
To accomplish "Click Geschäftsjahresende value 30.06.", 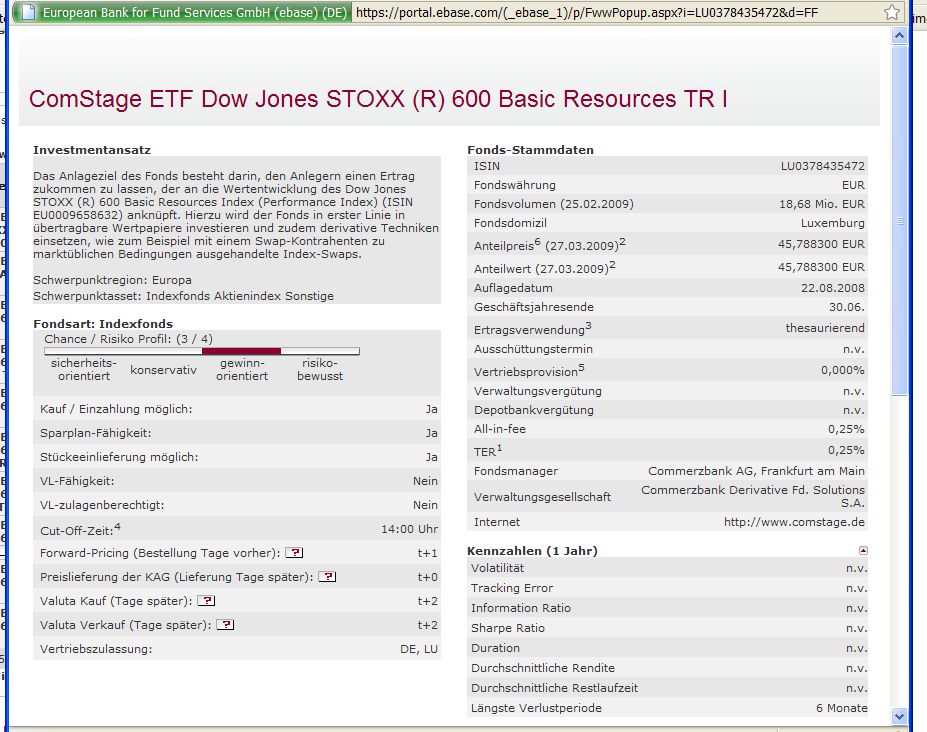I will coord(847,307).
